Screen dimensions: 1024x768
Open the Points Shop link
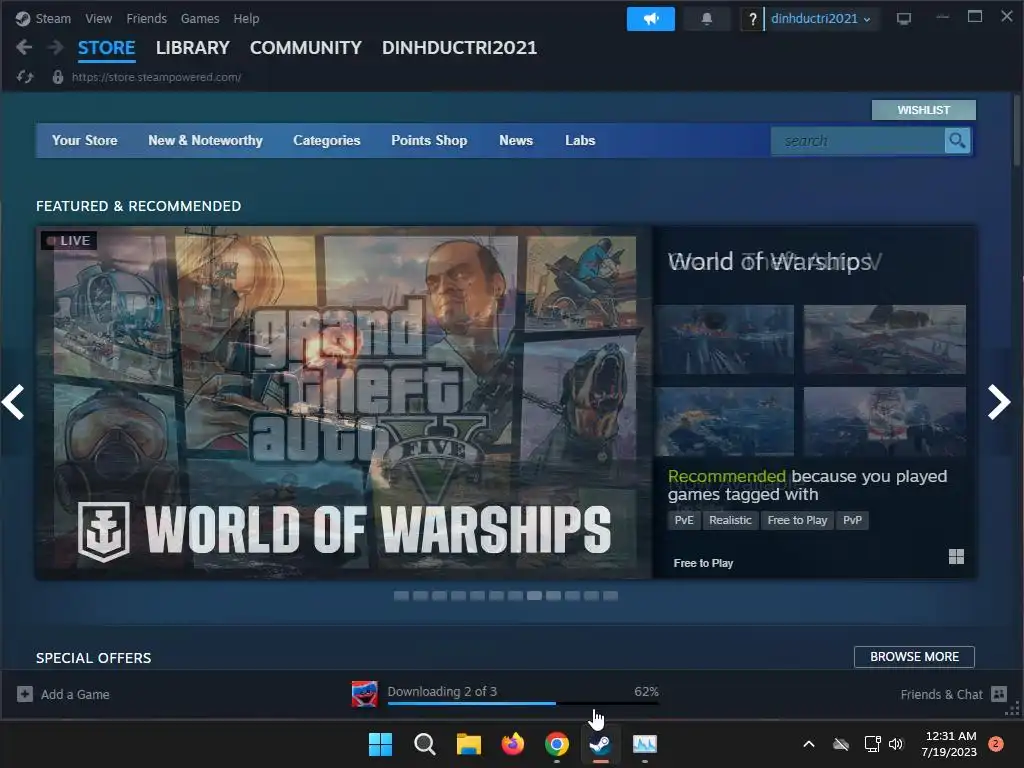tap(429, 140)
